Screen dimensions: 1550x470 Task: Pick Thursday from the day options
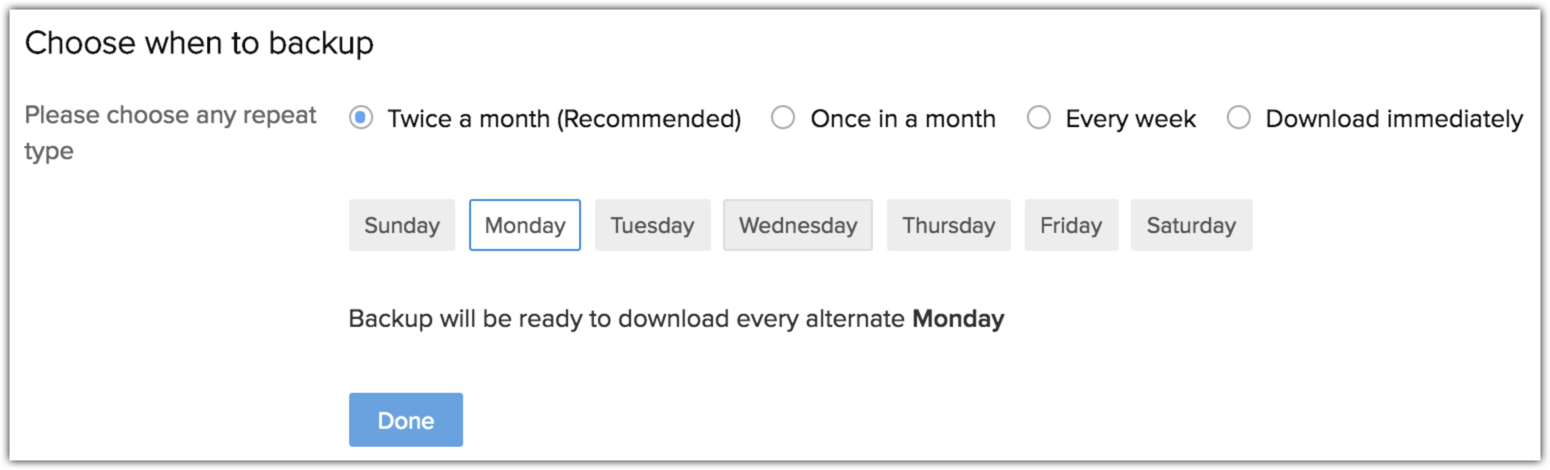coord(948,225)
